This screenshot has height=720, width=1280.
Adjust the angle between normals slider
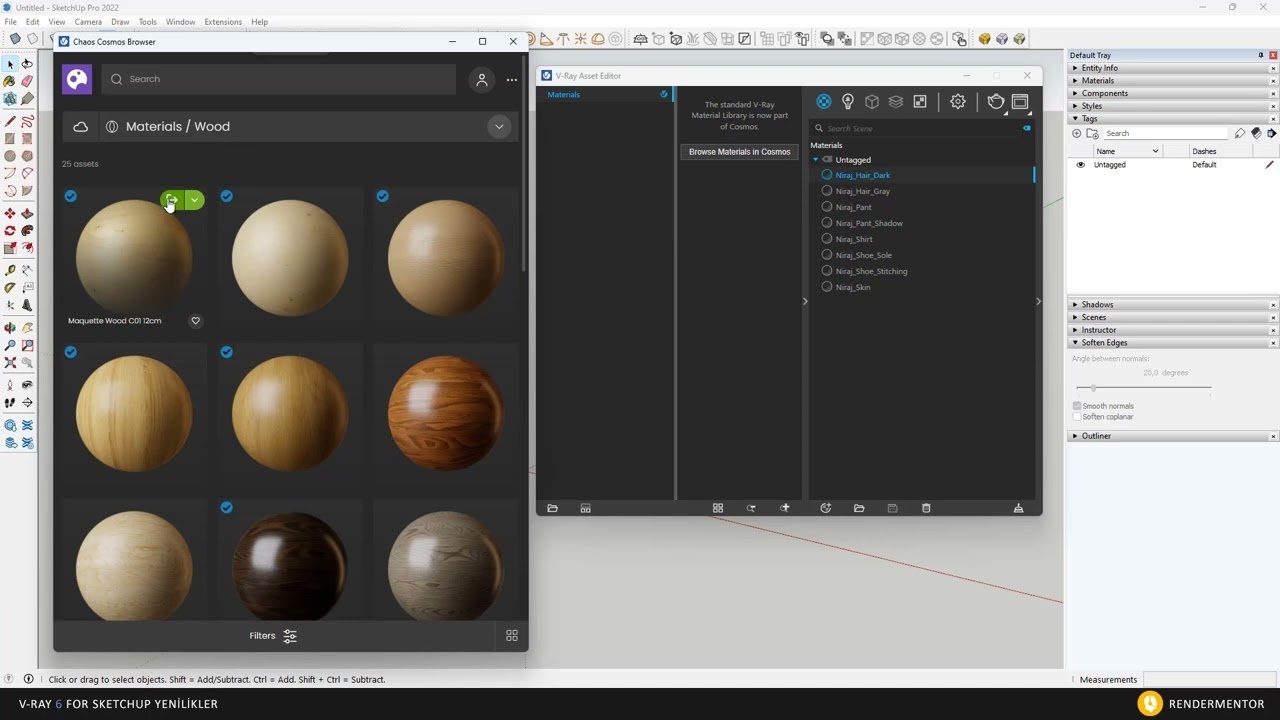[1093, 387]
